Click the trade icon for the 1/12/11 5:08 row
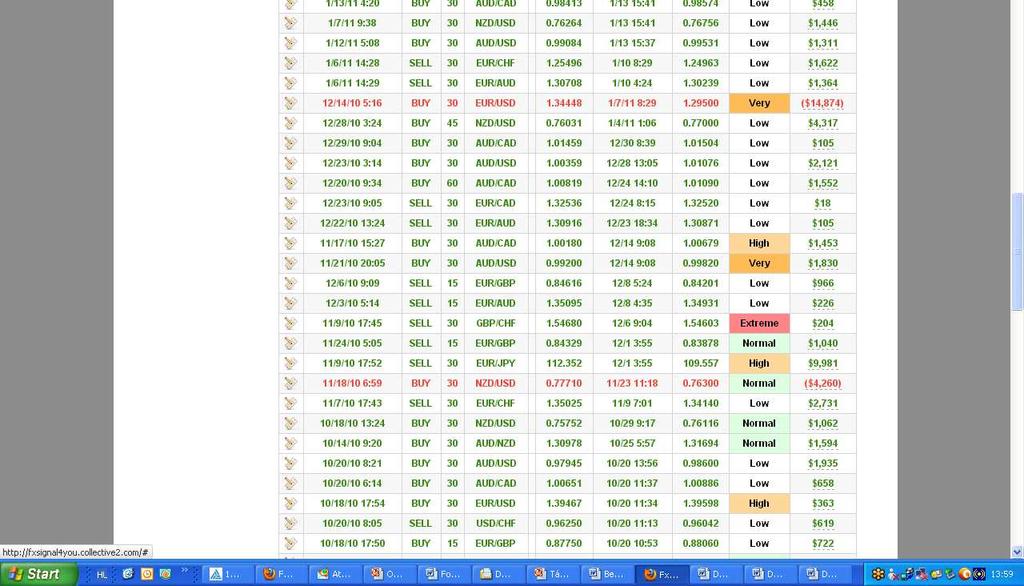Screen dimensions: 1024x586 tap(291, 43)
